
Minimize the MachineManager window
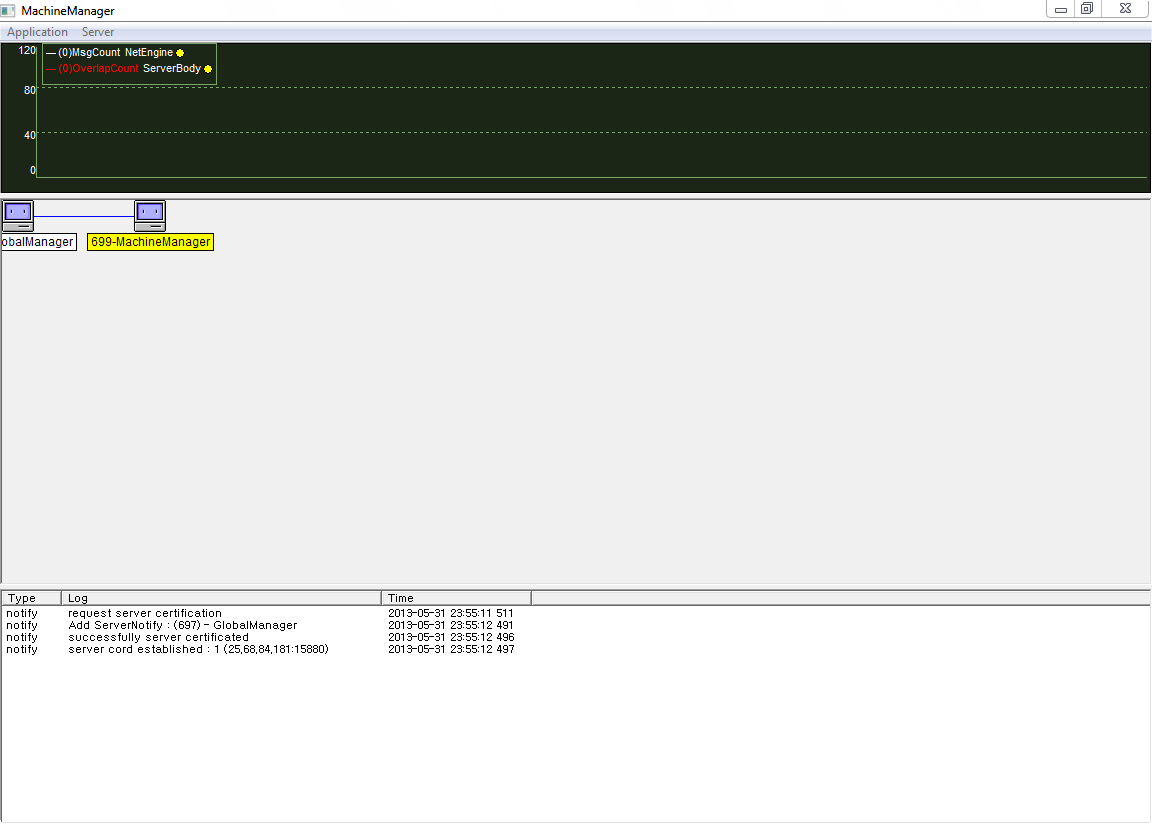(x=1061, y=9)
